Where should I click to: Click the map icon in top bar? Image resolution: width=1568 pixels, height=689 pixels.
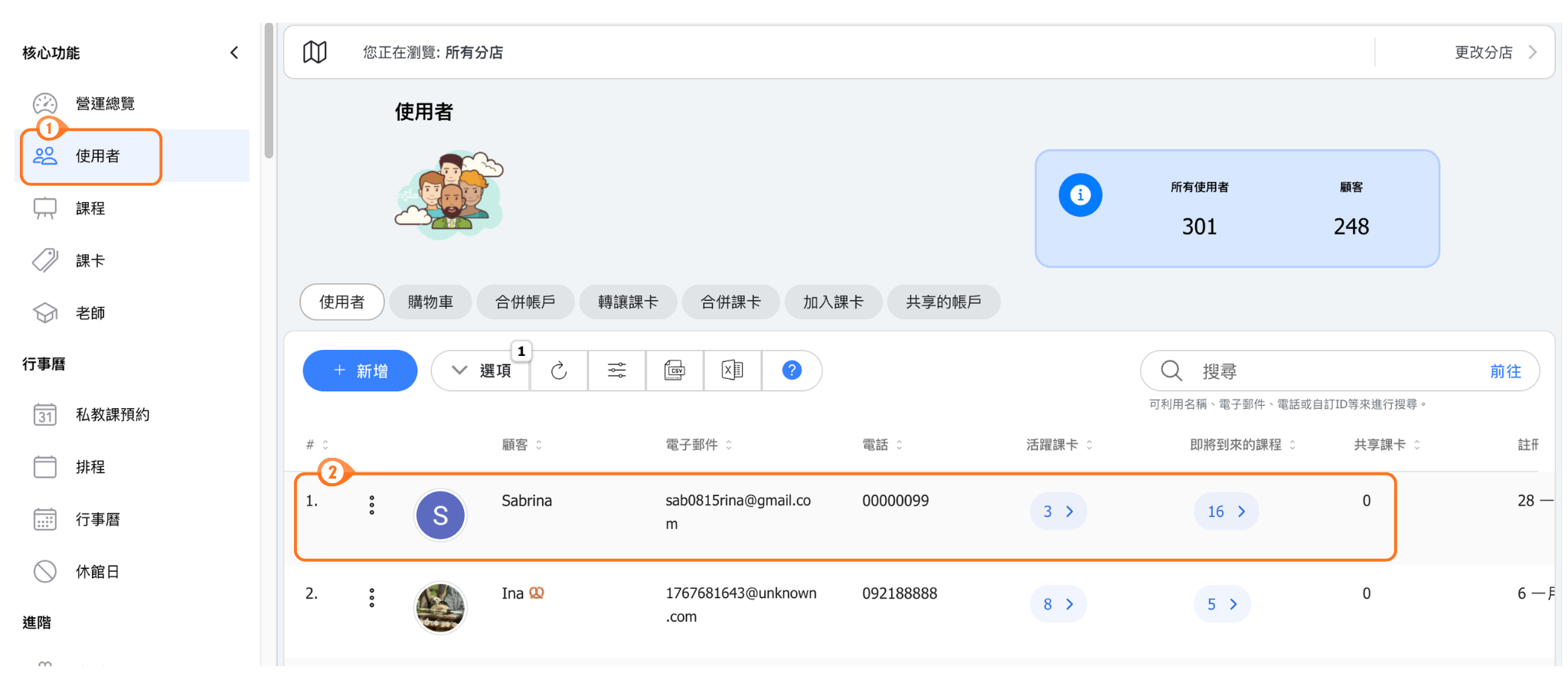315,52
